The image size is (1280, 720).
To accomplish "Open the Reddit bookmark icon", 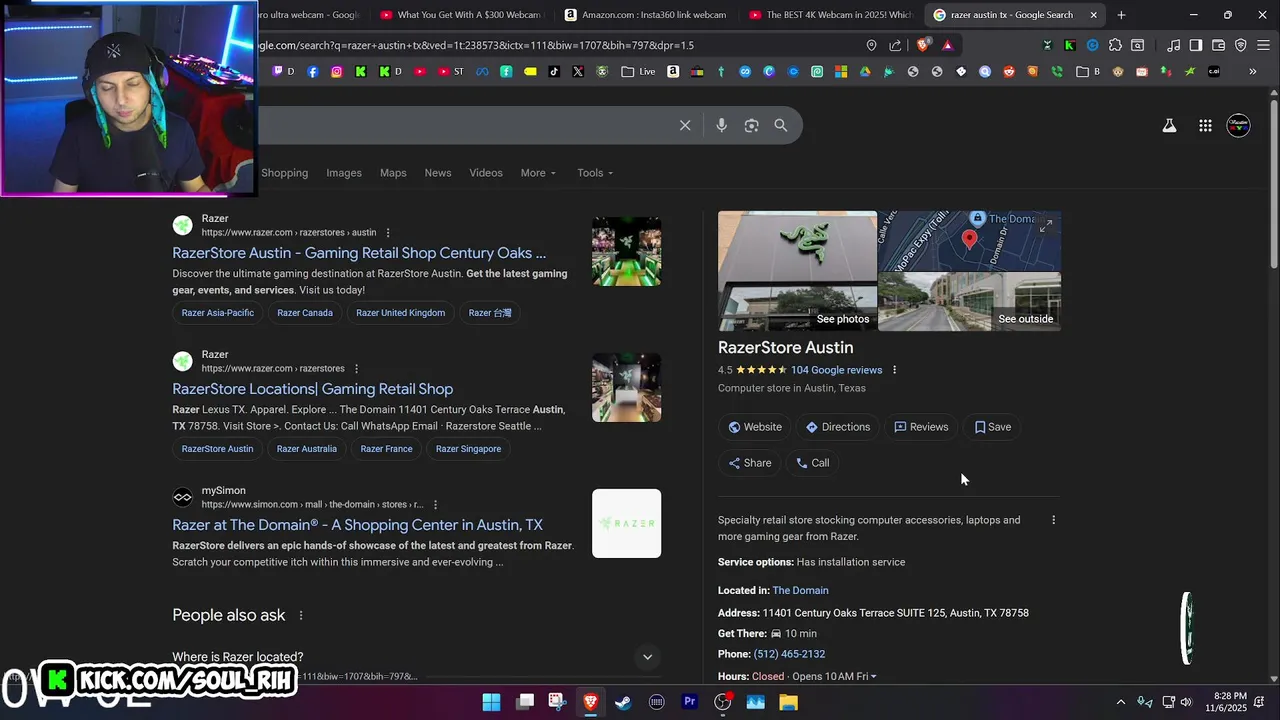I will pyautogui.click(x=1008, y=71).
